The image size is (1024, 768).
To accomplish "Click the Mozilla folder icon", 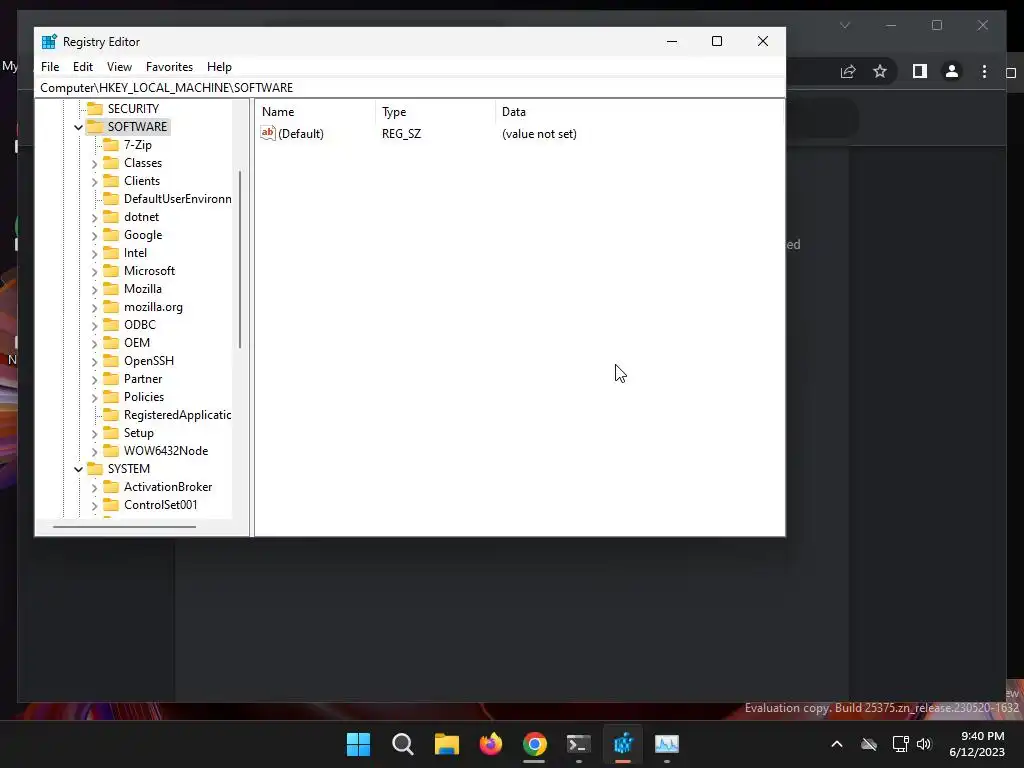I will (x=111, y=288).
